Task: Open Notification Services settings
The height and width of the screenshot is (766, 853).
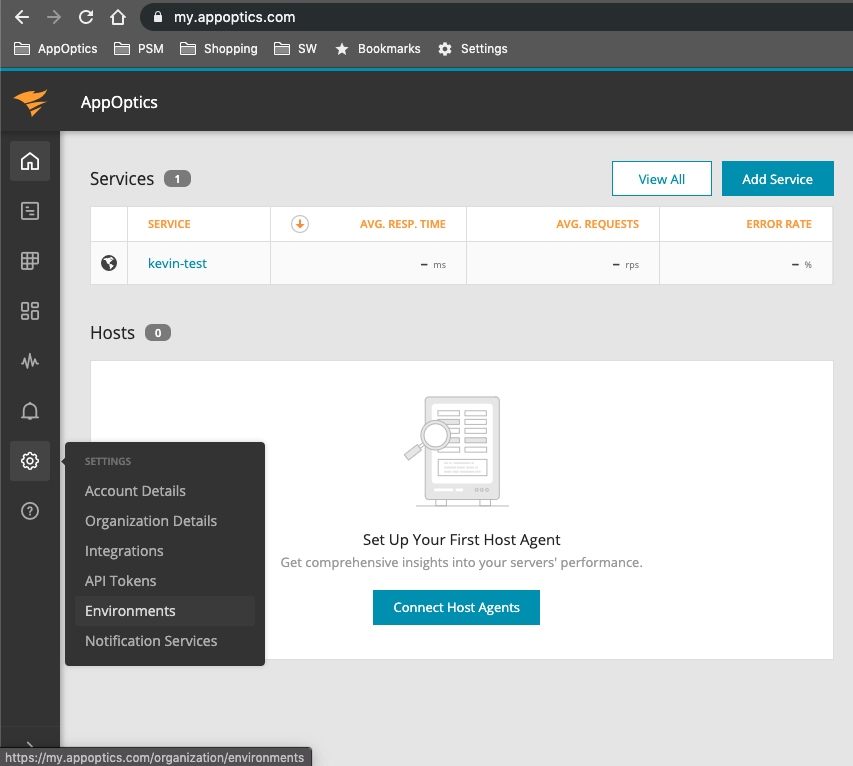Action: (x=151, y=641)
